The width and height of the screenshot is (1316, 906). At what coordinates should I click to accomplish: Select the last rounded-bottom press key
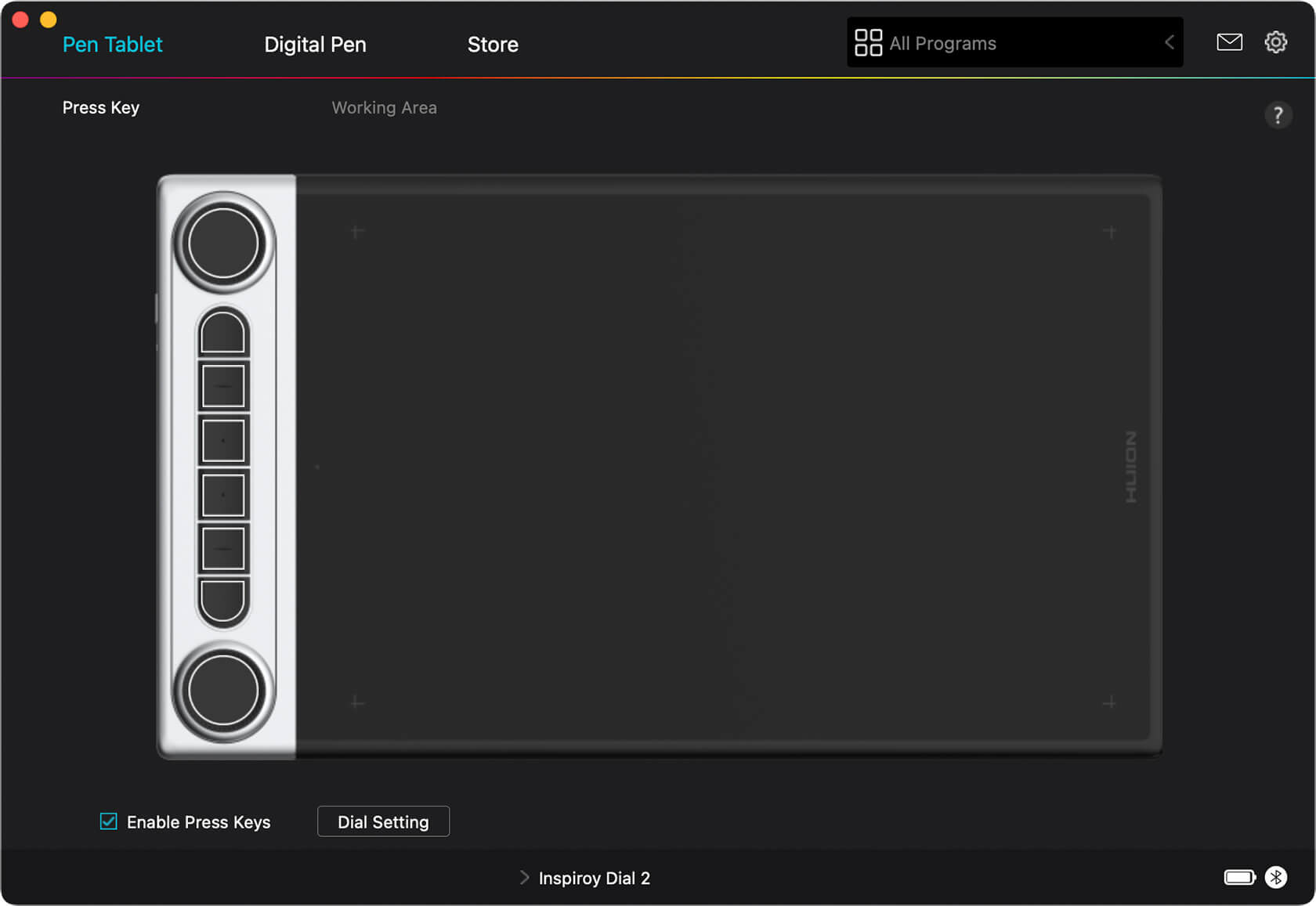pos(223,601)
